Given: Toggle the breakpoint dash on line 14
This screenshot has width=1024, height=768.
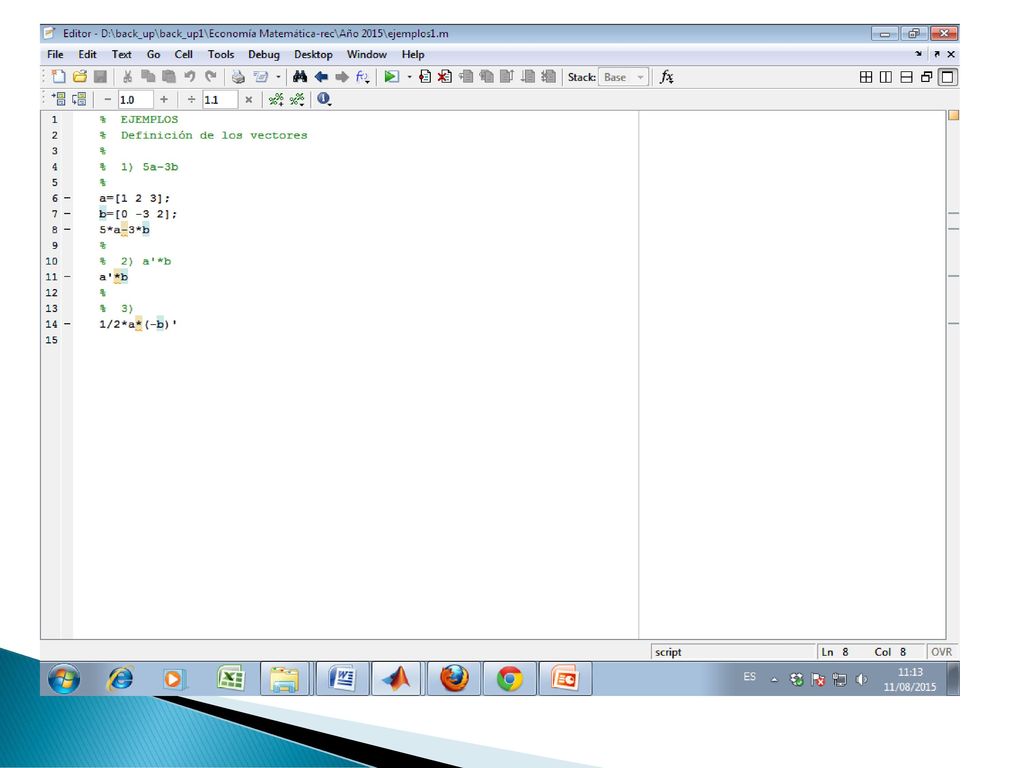Looking at the screenshot, I should 67,324.
